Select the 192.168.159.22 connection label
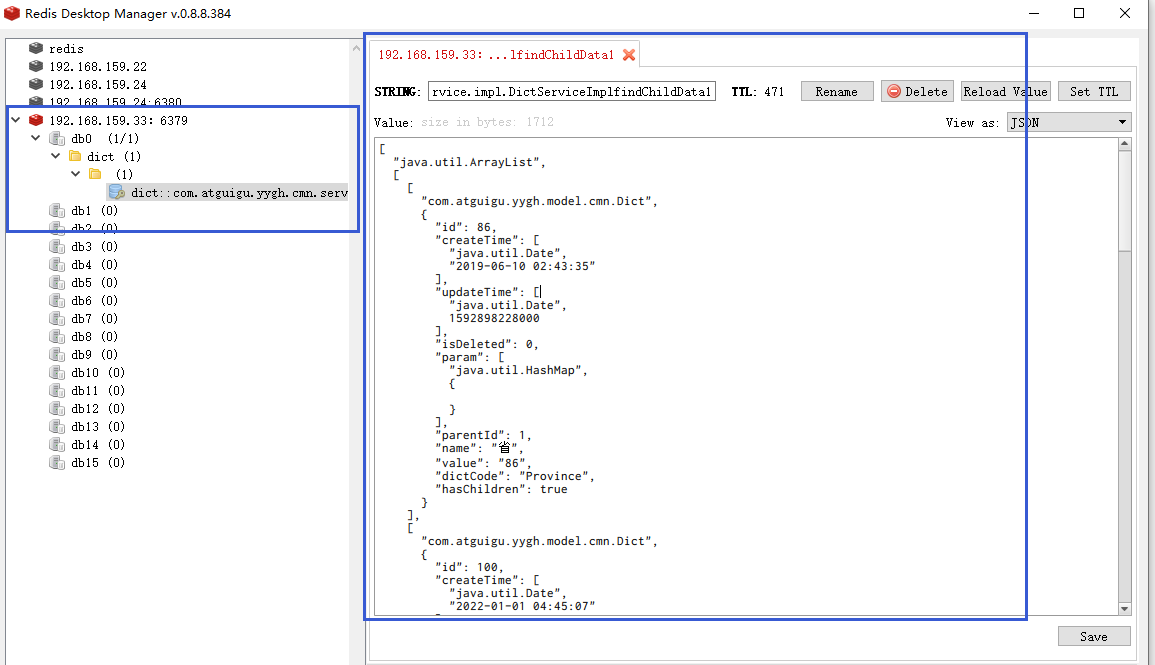Image resolution: width=1155 pixels, height=665 pixels. click(98, 66)
